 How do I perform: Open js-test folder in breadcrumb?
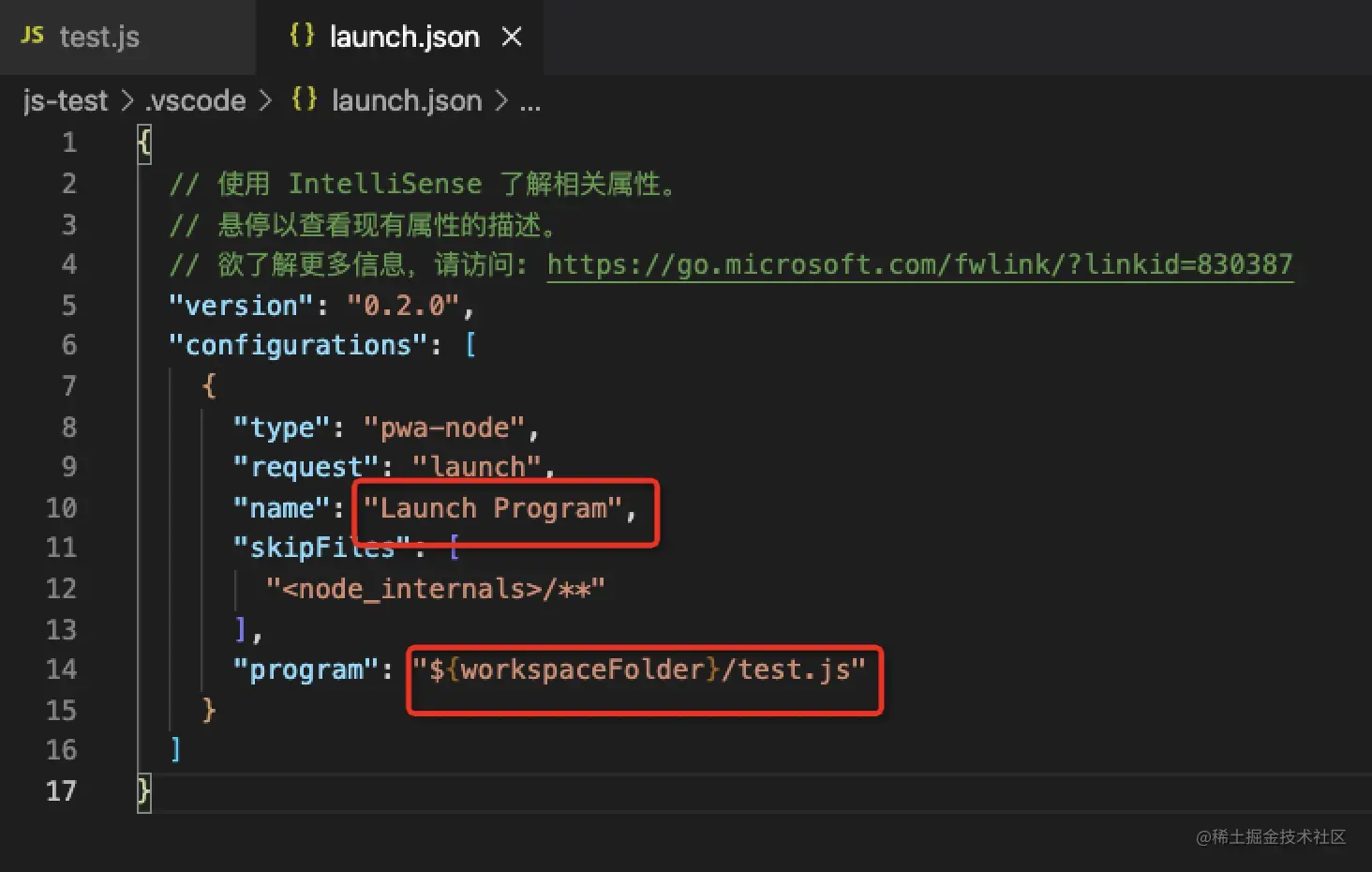click(x=66, y=100)
